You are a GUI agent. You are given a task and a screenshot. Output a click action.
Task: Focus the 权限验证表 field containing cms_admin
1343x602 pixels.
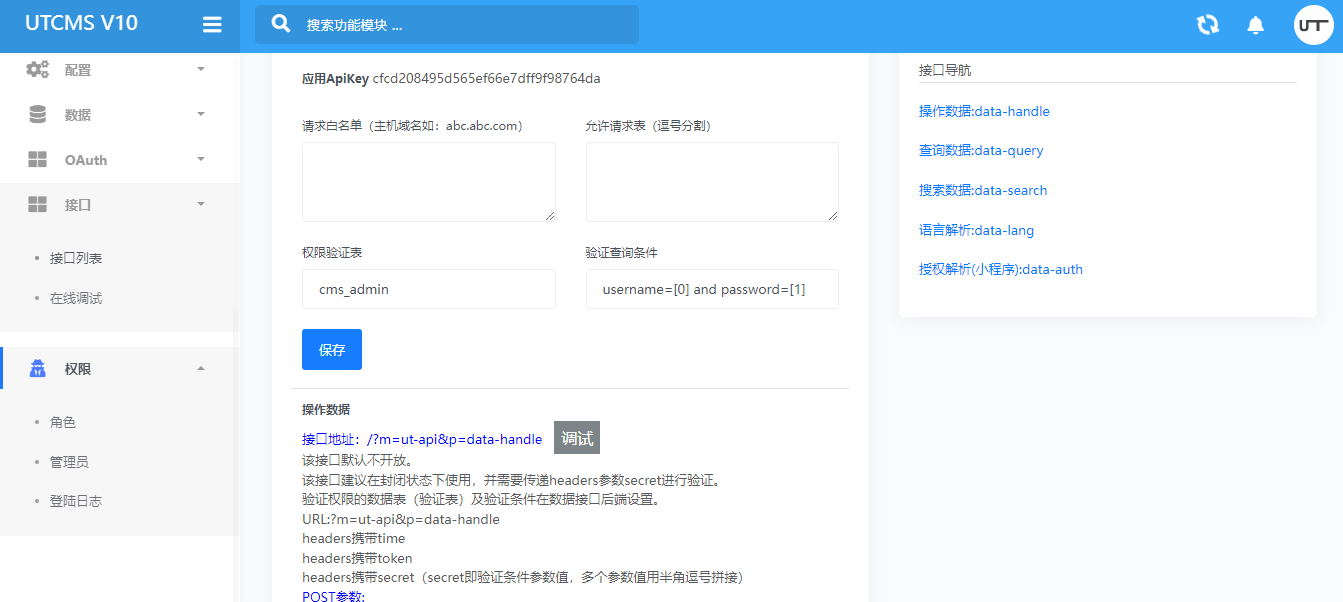[x=428, y=289]
